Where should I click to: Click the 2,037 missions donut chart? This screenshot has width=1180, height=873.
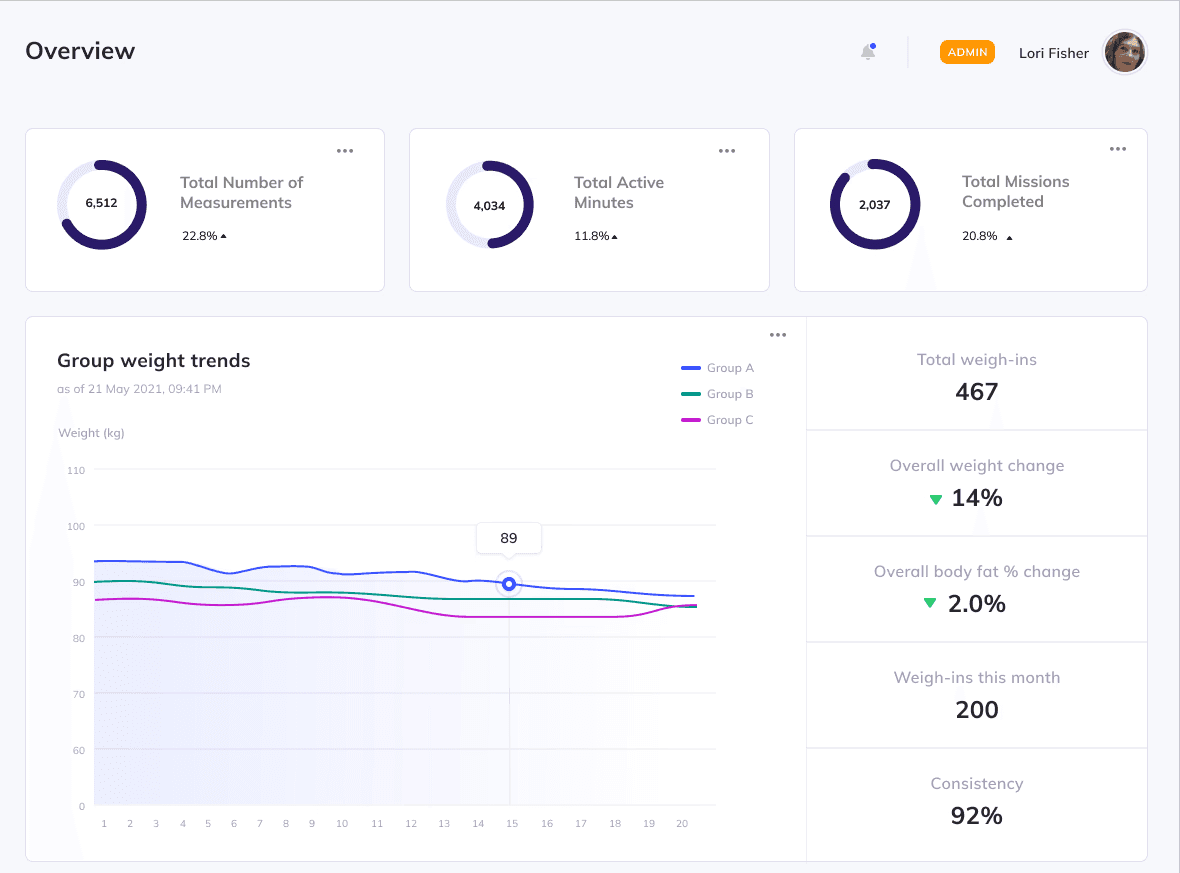875,204
